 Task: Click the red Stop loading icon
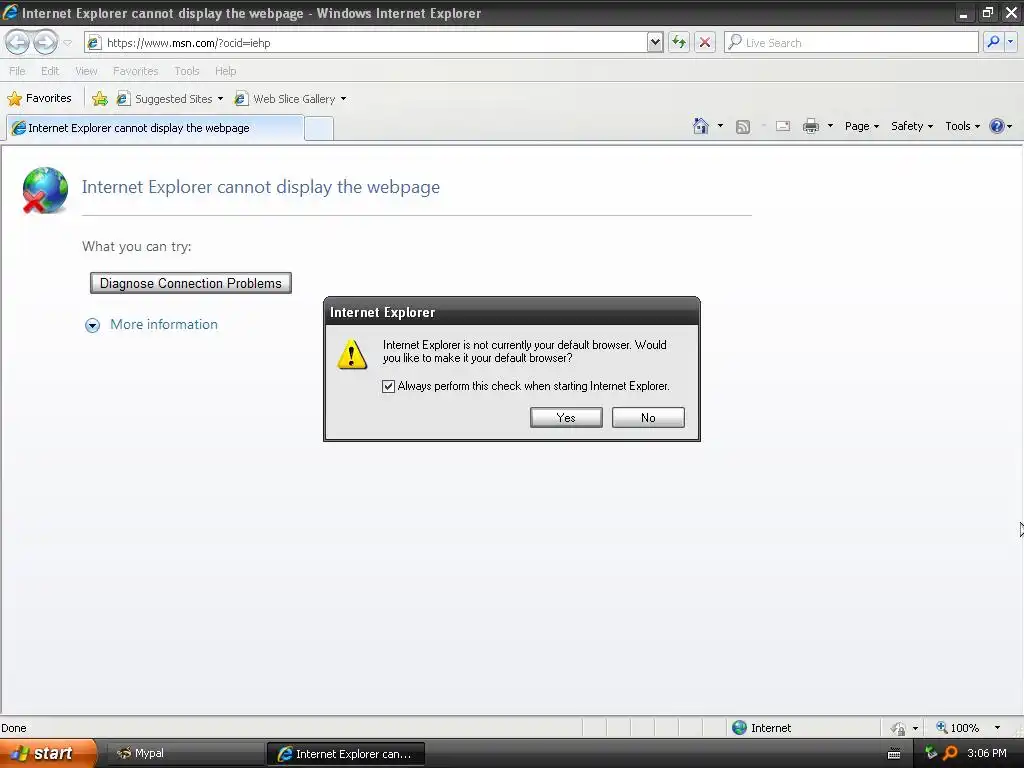coord(705,42)
